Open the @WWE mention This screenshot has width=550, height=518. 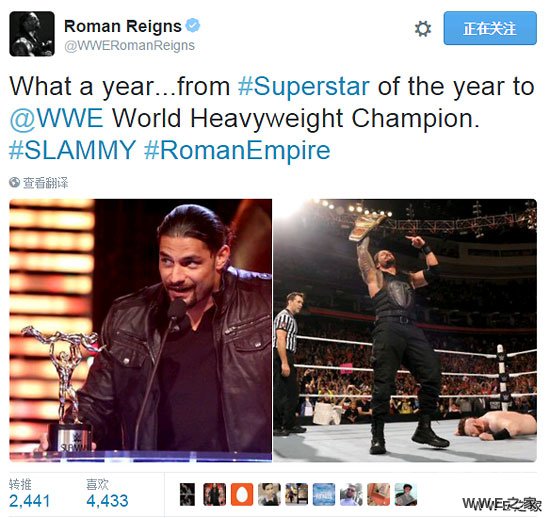tap(56, 118)
